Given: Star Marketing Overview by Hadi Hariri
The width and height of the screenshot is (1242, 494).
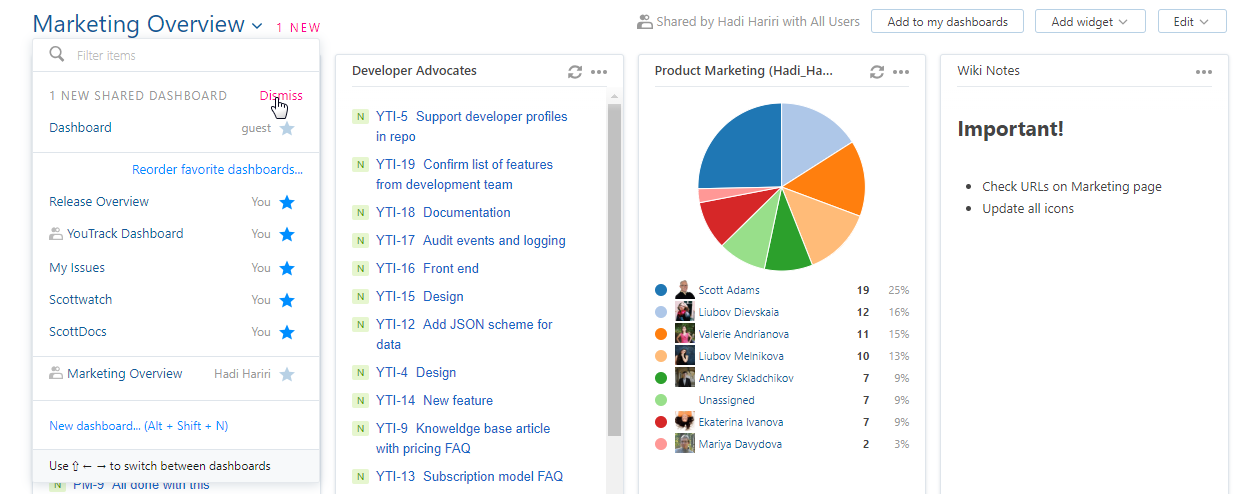Looking at the screenshot, I should click(287, 374).
